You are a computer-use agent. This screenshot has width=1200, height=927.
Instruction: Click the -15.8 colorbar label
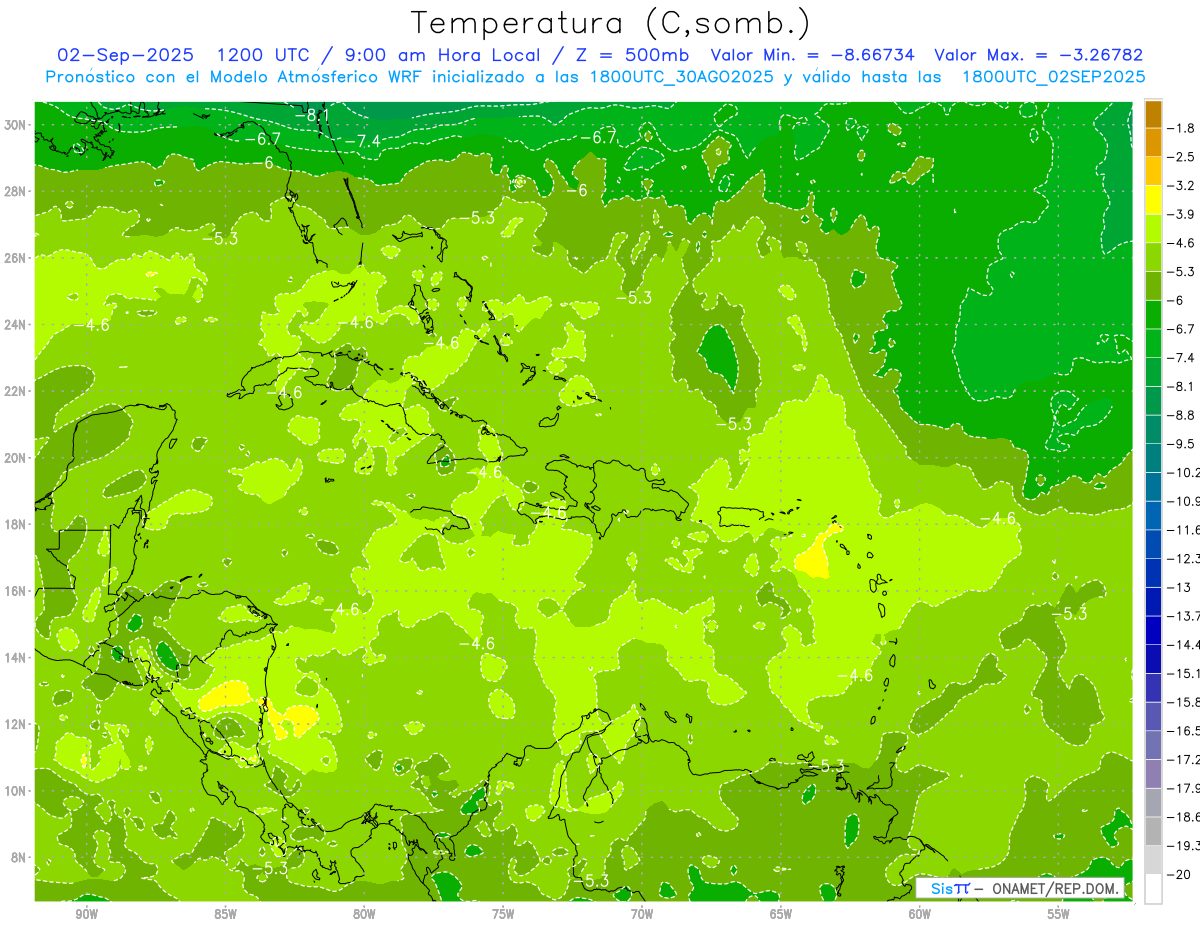(x=1185, y=702)
